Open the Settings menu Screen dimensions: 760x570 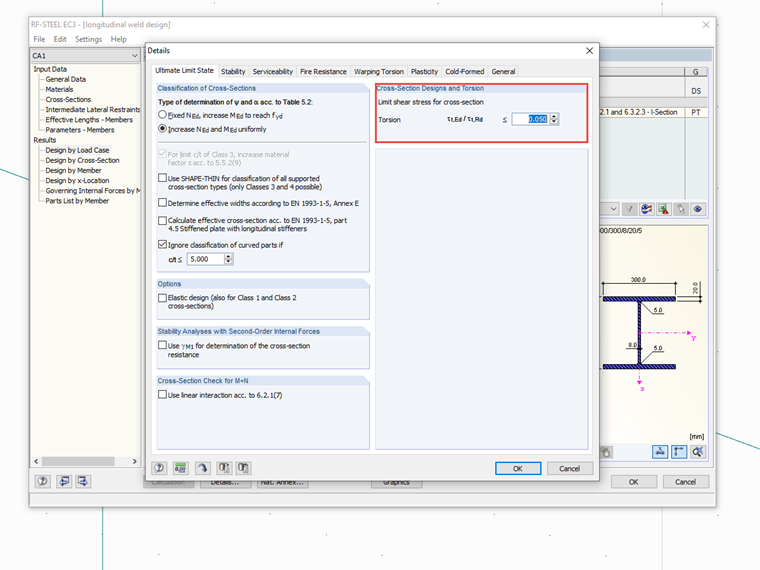tap(88, 39)
